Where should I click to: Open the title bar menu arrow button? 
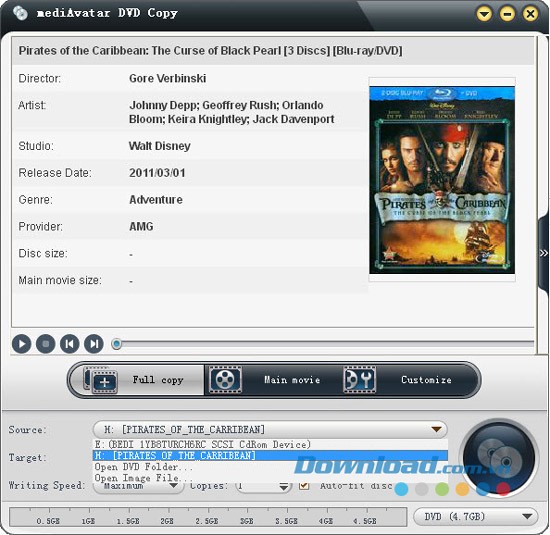(x=484, y=14)
